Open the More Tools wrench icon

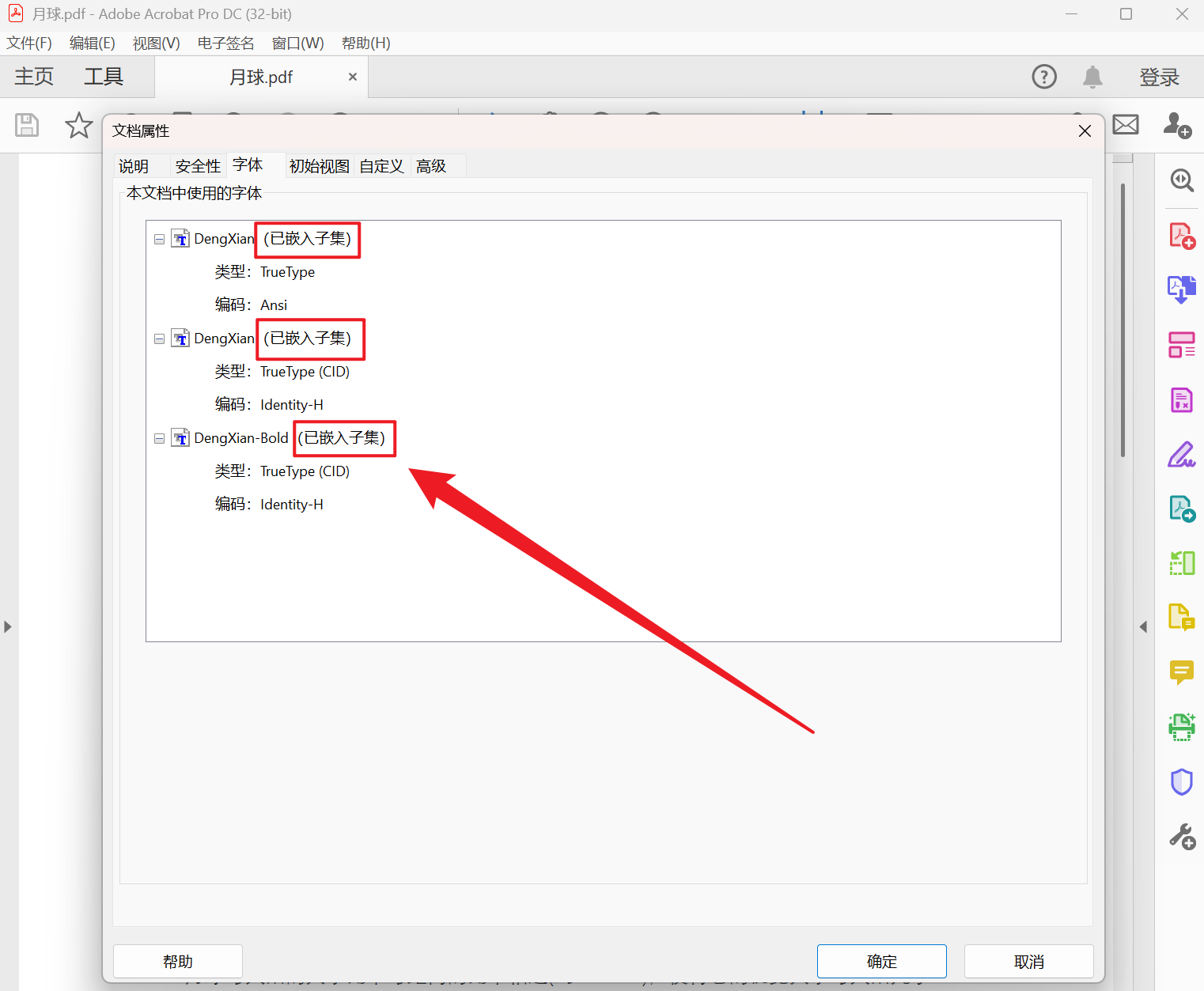[1182, 837]
